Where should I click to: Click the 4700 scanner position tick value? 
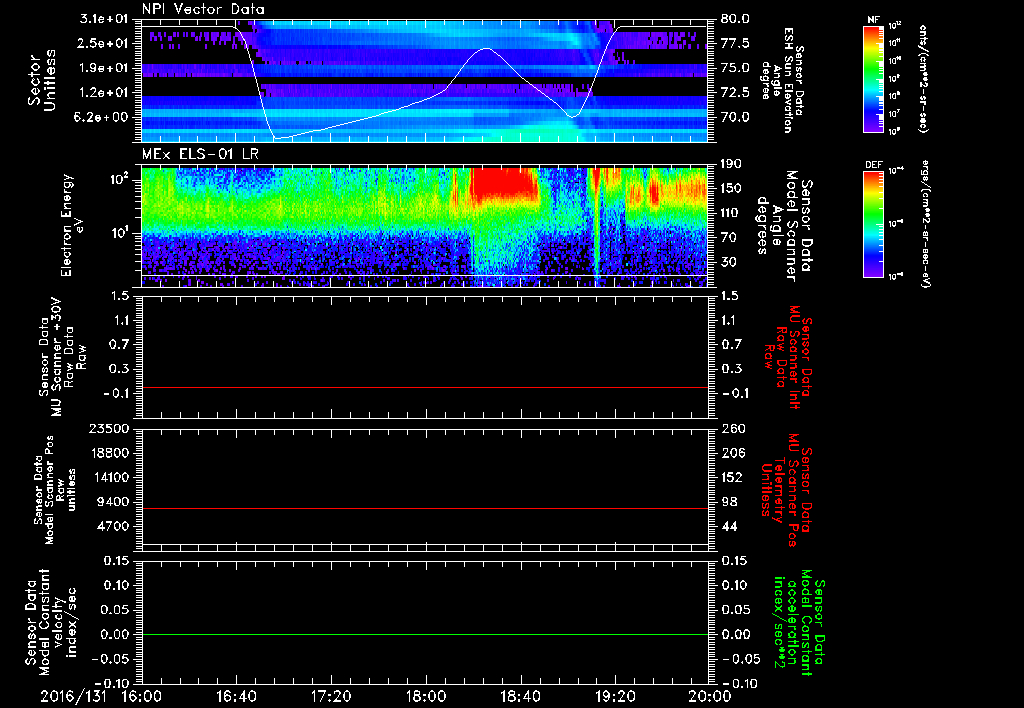pyautogui.click(x=114, y=526)
